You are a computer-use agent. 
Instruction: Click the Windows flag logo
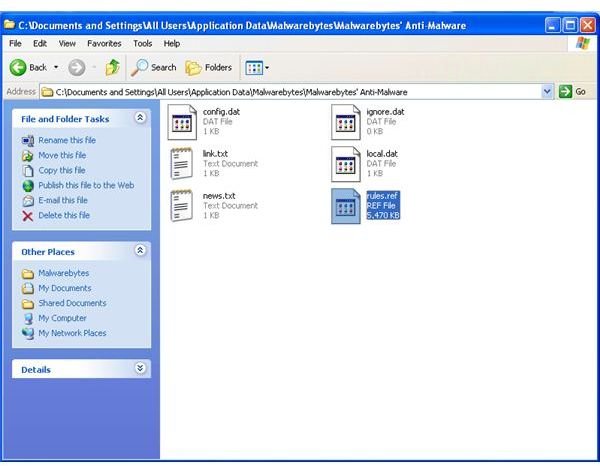tap(583, 43)
